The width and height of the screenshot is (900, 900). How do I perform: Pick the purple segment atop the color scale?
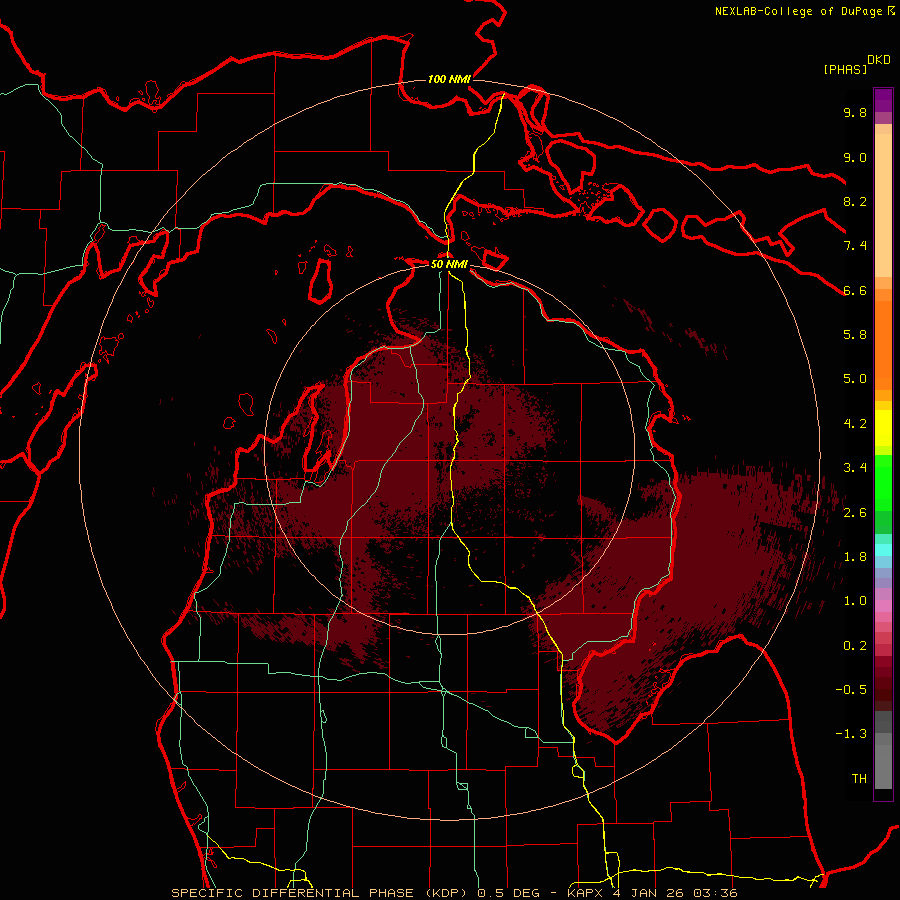883,100
